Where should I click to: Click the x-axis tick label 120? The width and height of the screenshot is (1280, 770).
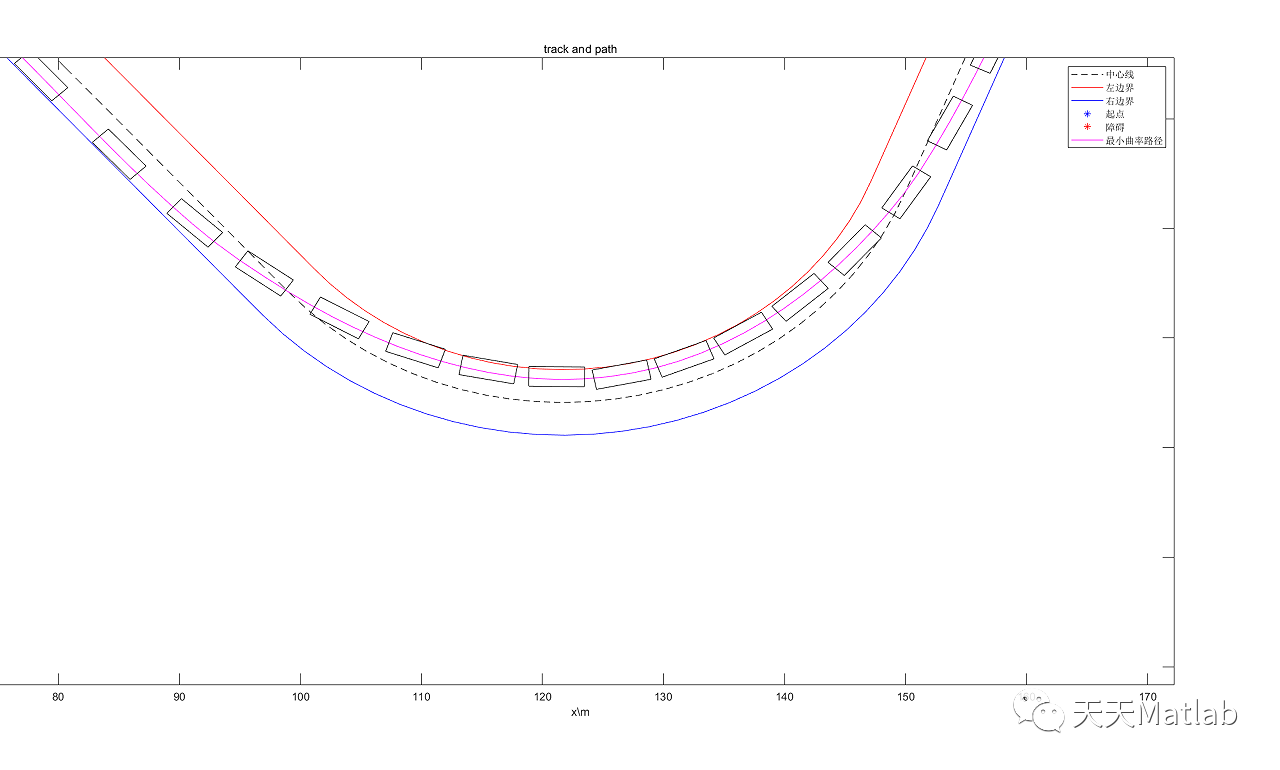click(x=542, y=696)
